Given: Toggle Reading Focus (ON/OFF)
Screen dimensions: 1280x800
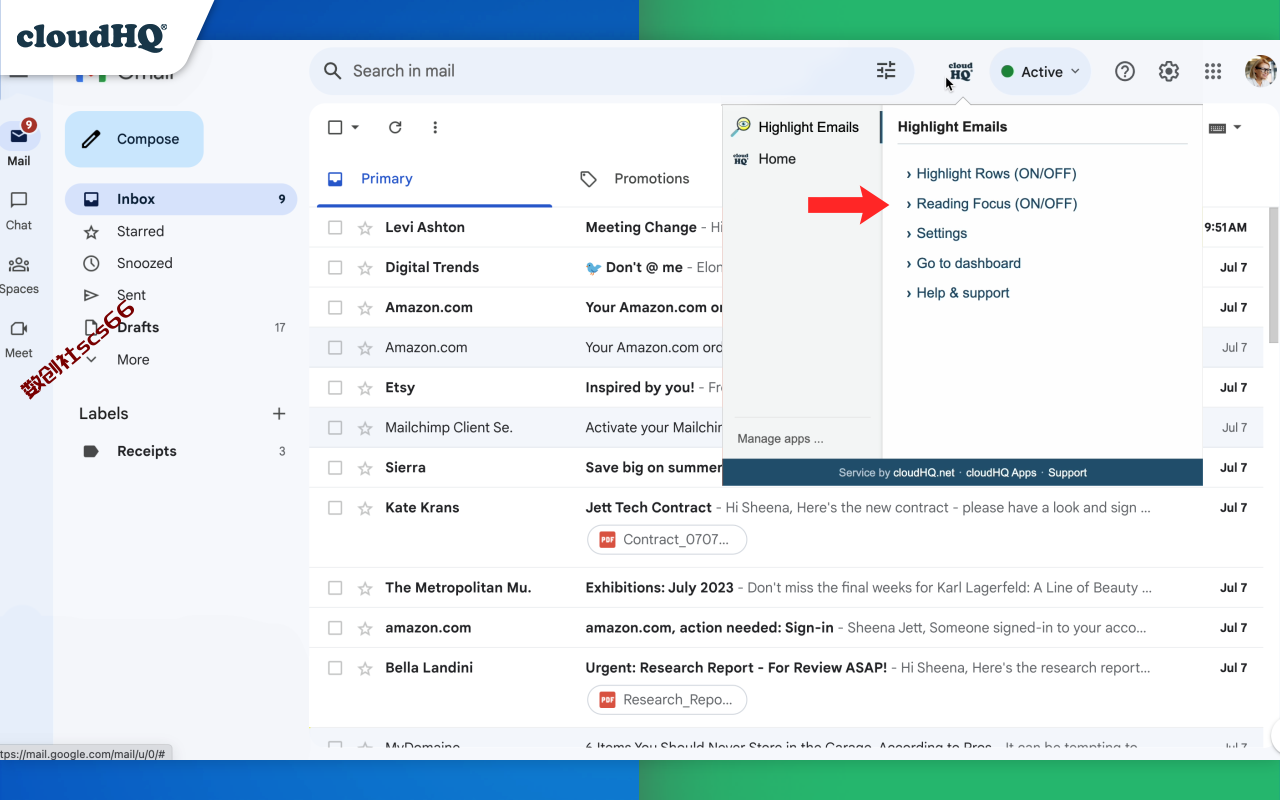Looking at the screenshot, I should [996, 203].
